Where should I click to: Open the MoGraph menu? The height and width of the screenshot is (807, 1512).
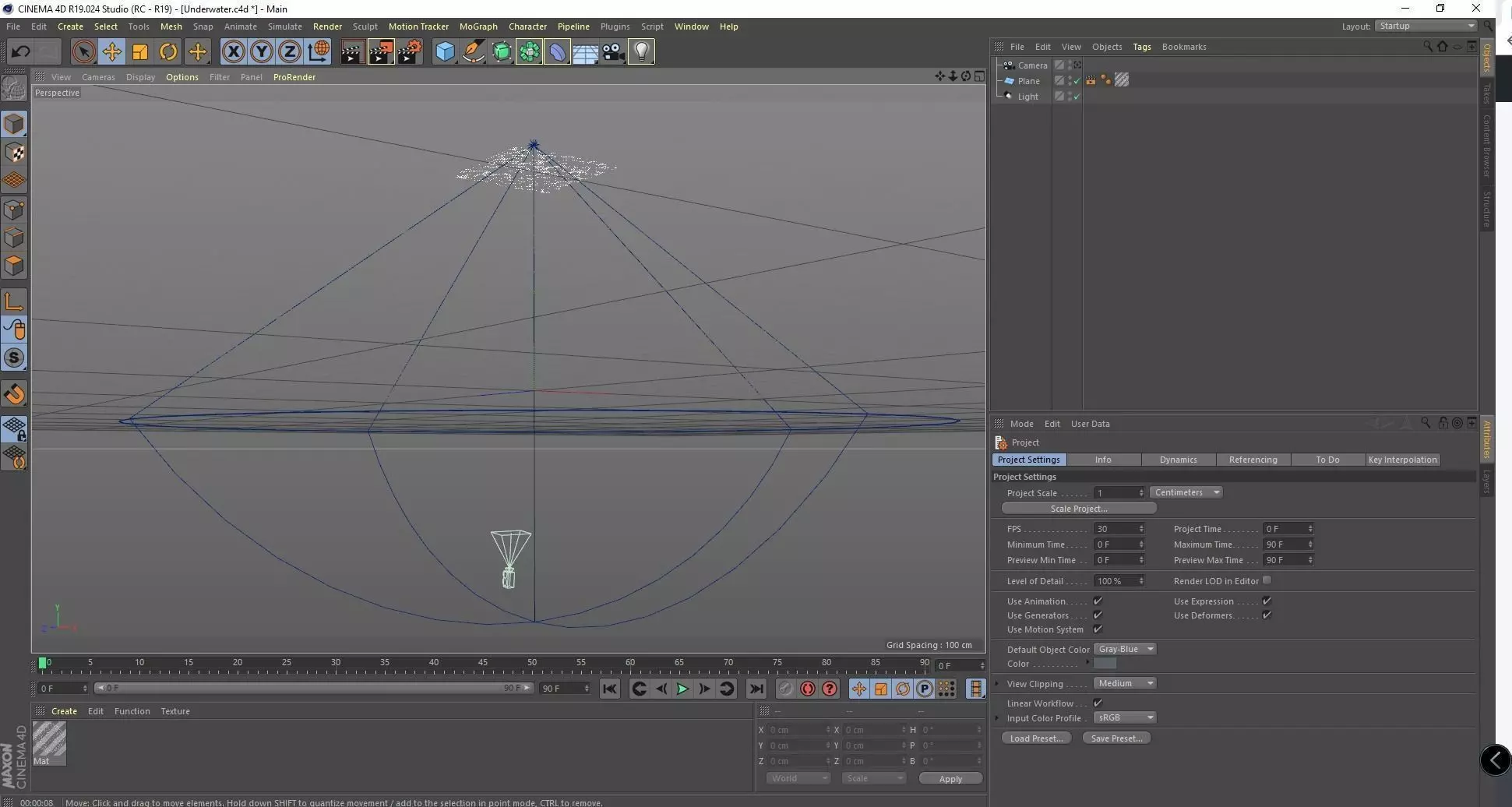[x=478, y=26]
